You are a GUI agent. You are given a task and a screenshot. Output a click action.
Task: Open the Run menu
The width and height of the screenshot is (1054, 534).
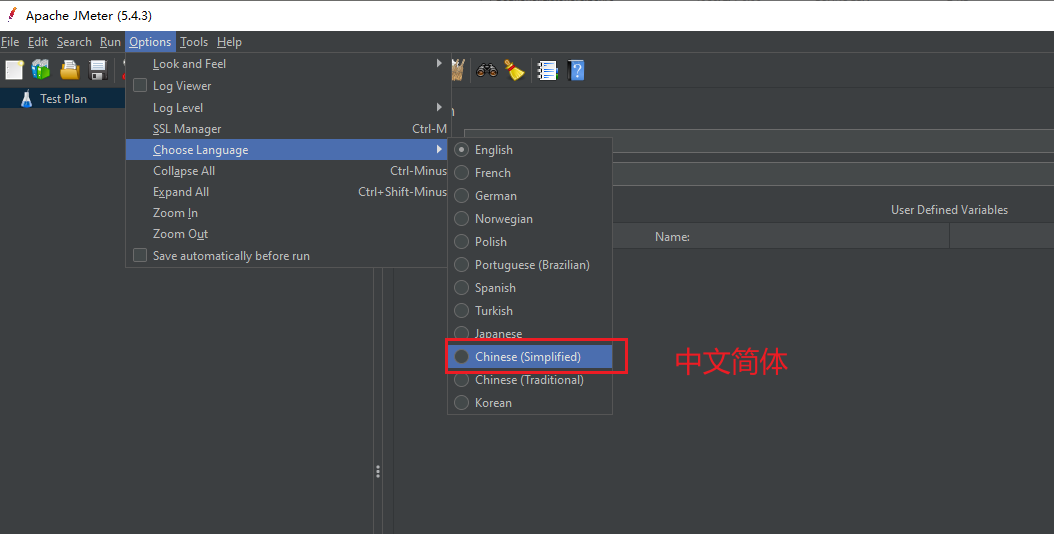click(x=110, y=42)
